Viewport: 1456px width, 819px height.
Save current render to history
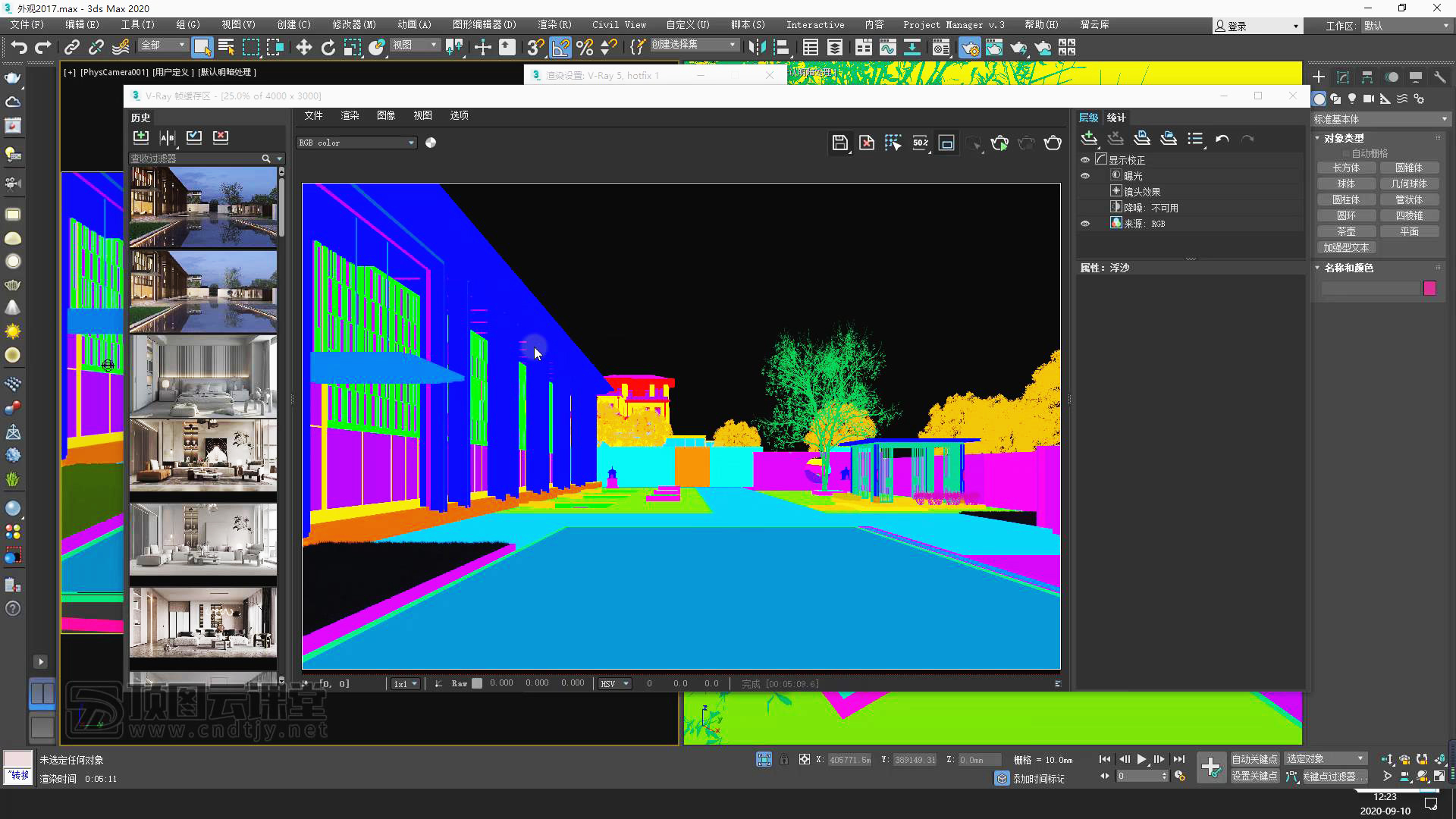point(141,137)
